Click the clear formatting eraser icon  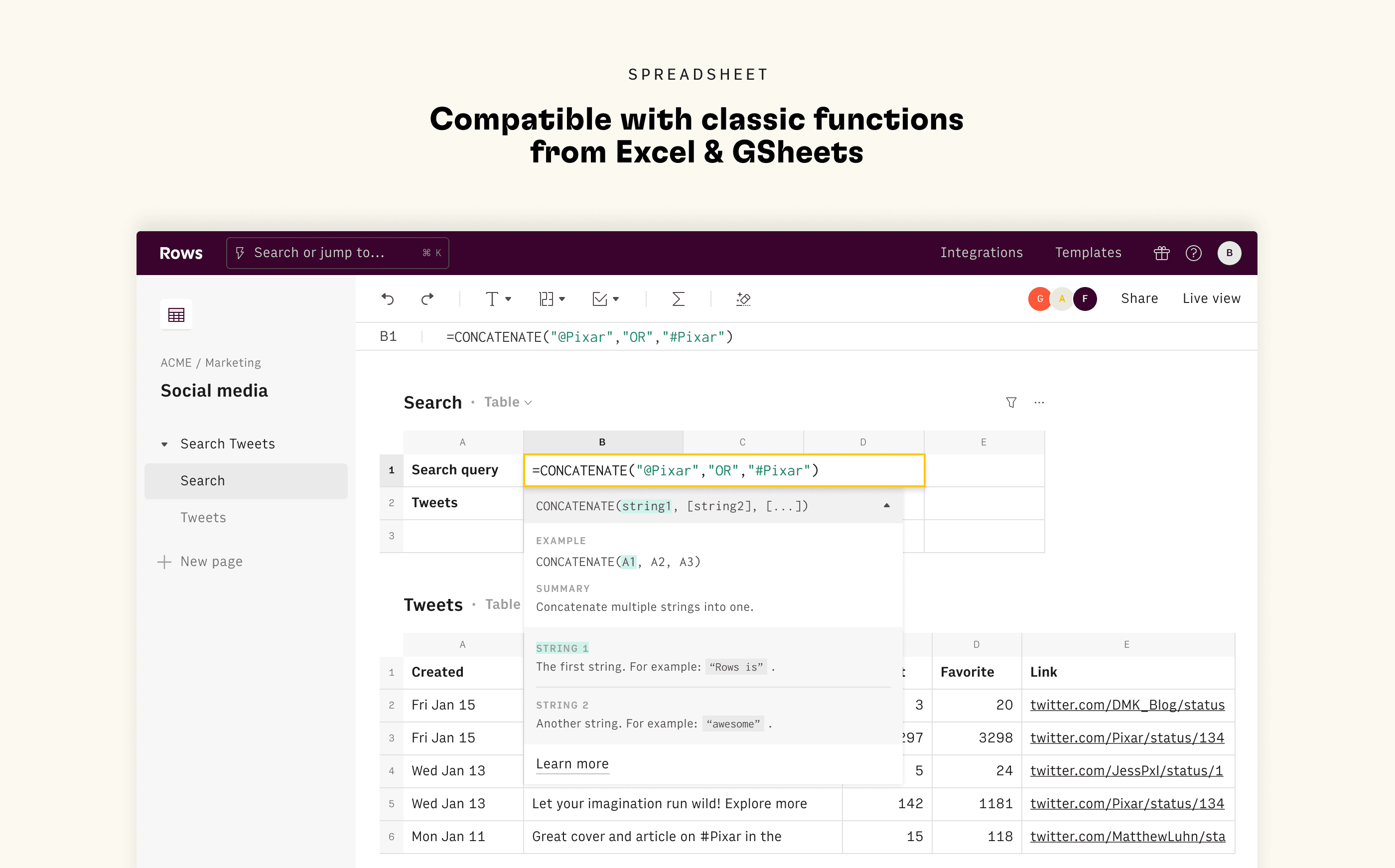point(743,298)
